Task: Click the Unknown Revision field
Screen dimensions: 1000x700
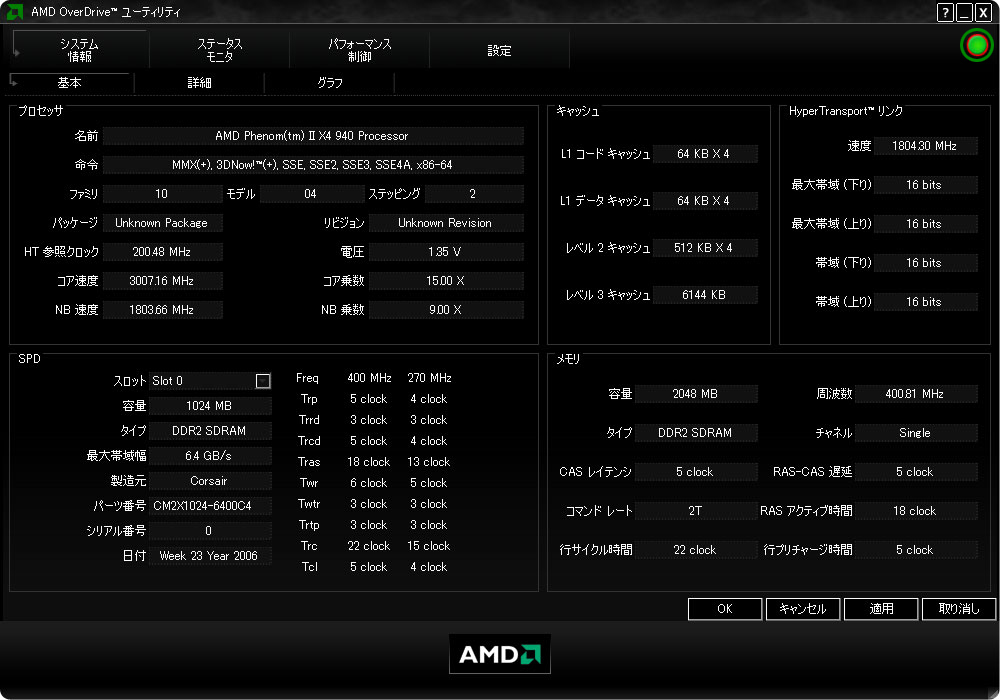Action: tap(445, 223)
